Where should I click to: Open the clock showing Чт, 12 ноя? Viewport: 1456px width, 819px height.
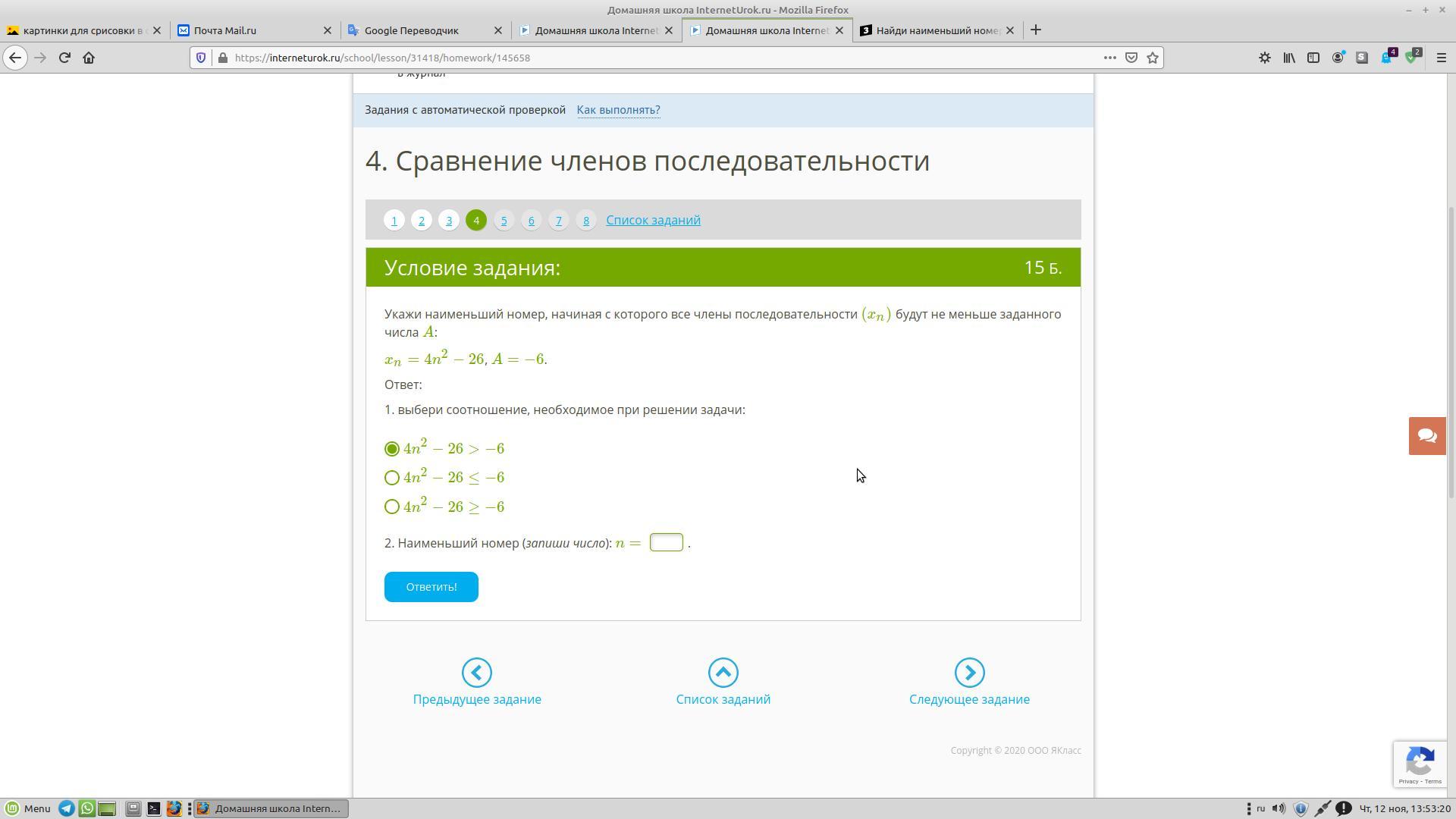coord(1405,808)
